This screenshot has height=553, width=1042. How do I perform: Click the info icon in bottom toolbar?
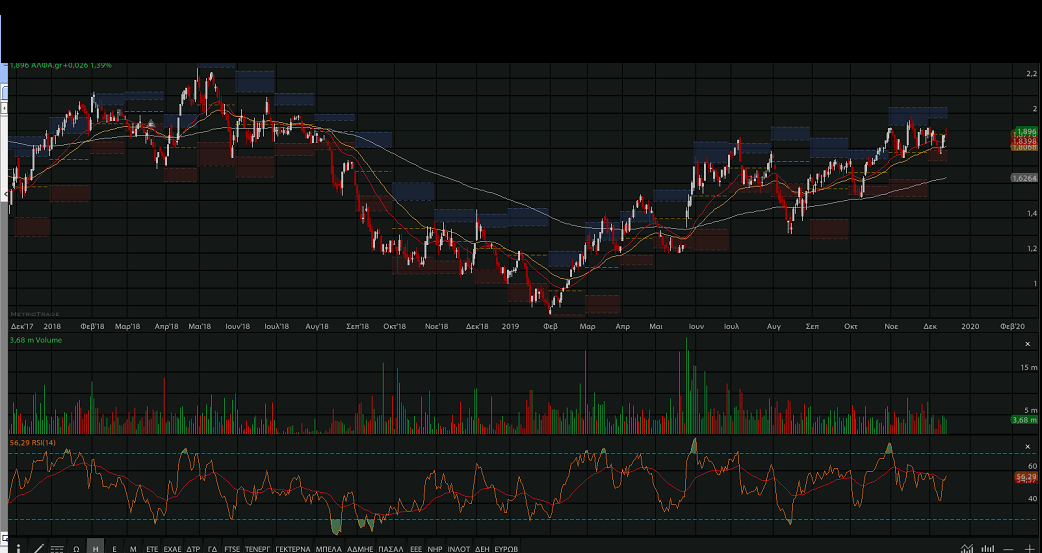[18, 548]
